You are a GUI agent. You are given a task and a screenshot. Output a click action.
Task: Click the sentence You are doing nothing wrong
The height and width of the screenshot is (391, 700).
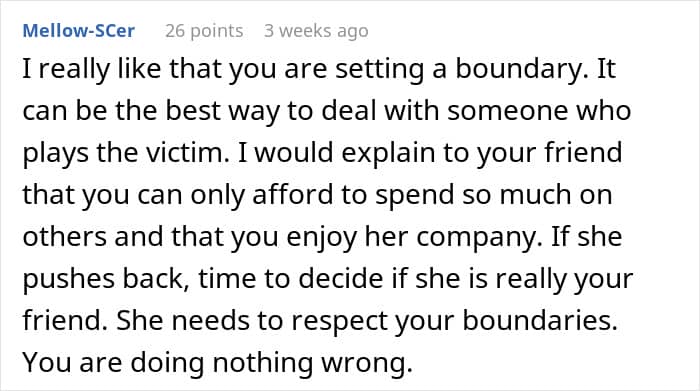point(217,362)
